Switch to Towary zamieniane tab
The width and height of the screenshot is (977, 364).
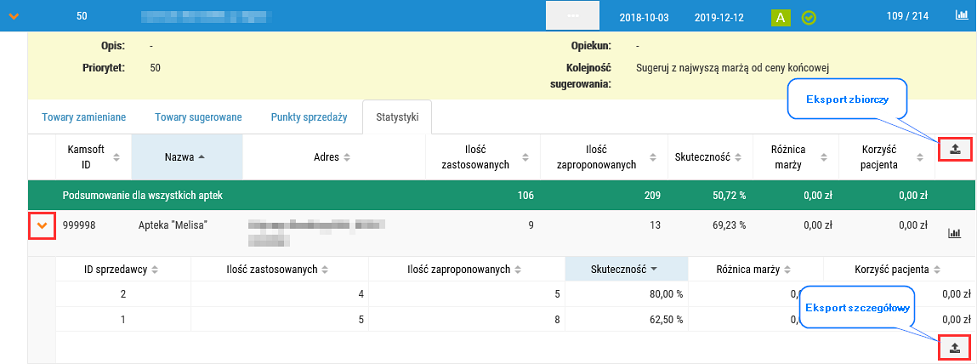pyautogui.click(x=84, y=117)
